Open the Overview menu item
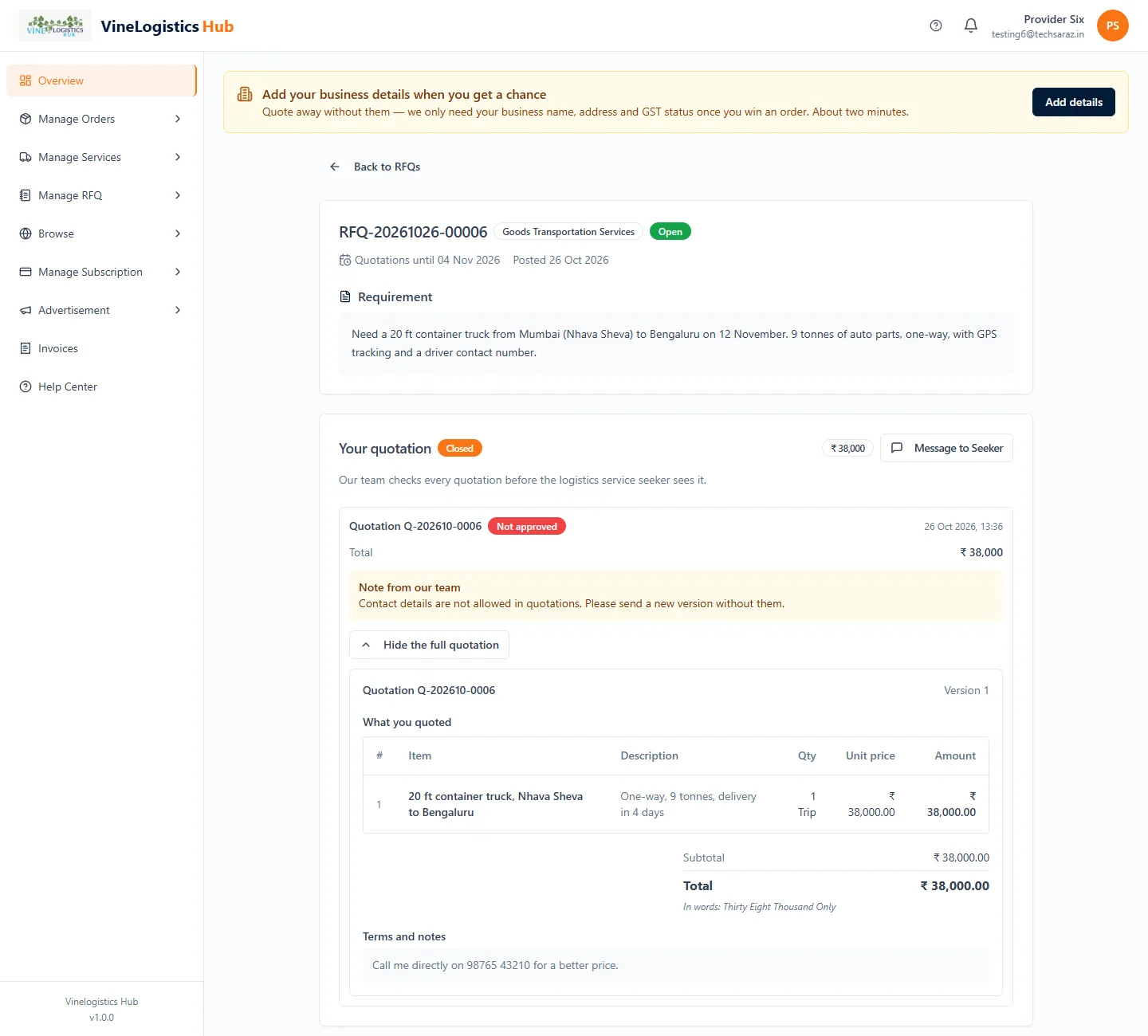Image resolution: width=1148 pixels, height=1036 pixels. pos(101,80)
